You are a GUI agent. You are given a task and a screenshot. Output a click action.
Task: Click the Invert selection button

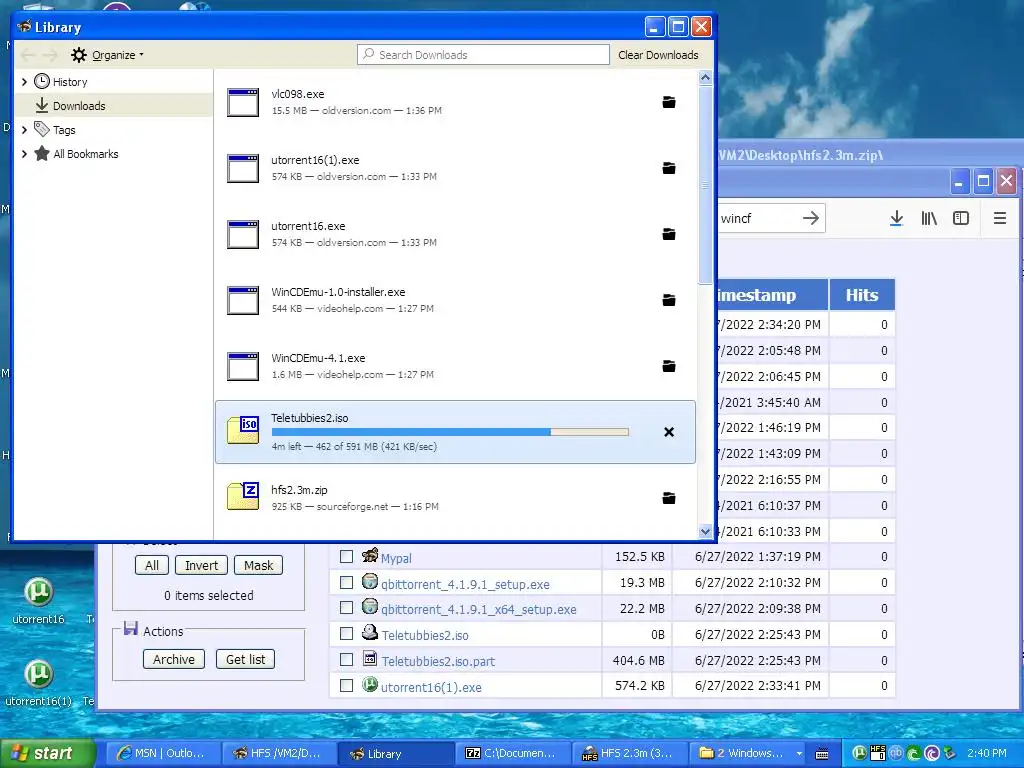tap(201, 566)
